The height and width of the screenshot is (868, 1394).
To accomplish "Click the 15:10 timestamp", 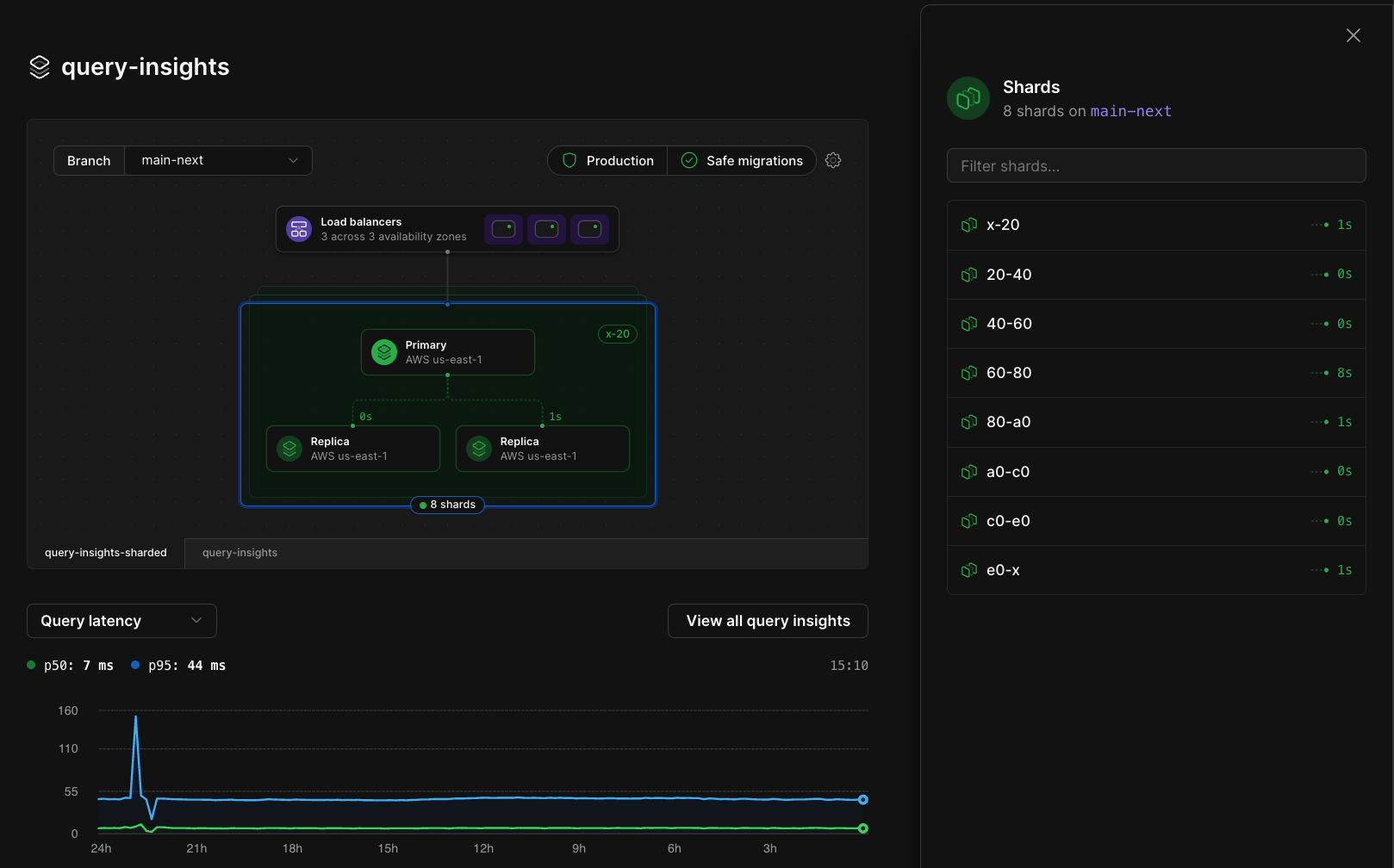I will click(849, 666).
